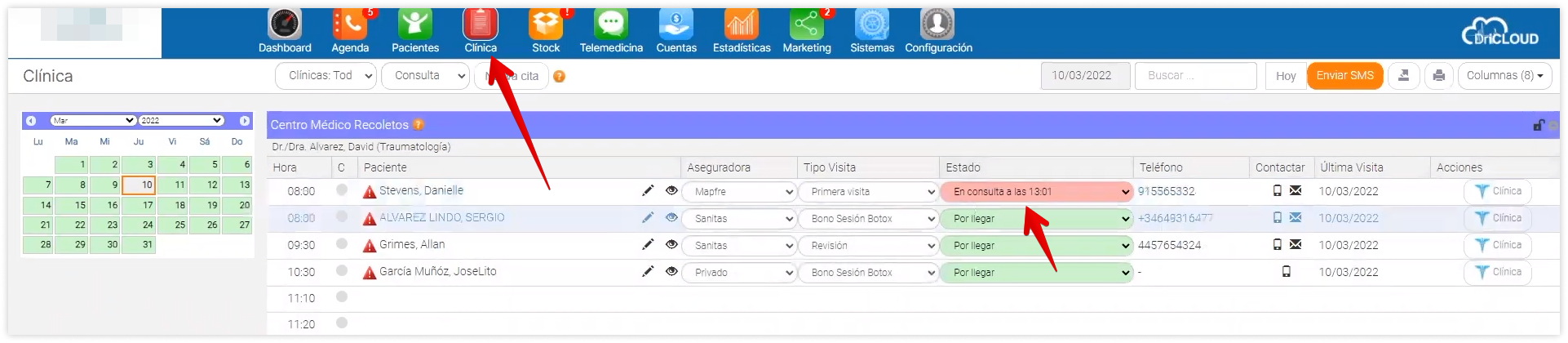The width and height of the screenshot is (1568, 343).
Task: View Stevens, Danielle details with eye icon
Action: pos(671,191)
